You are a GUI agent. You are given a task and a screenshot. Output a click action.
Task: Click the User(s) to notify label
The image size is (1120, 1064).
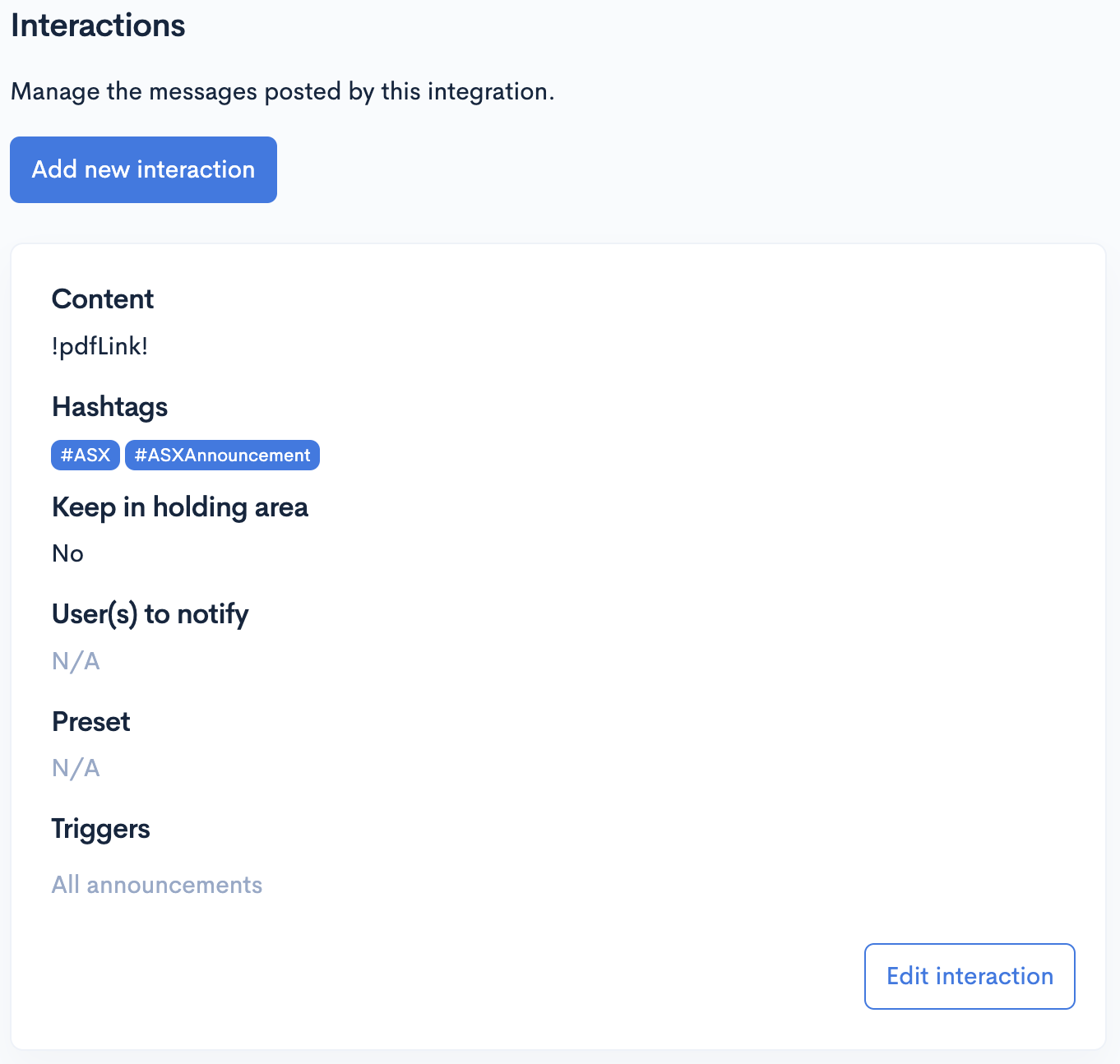(150, 614)
